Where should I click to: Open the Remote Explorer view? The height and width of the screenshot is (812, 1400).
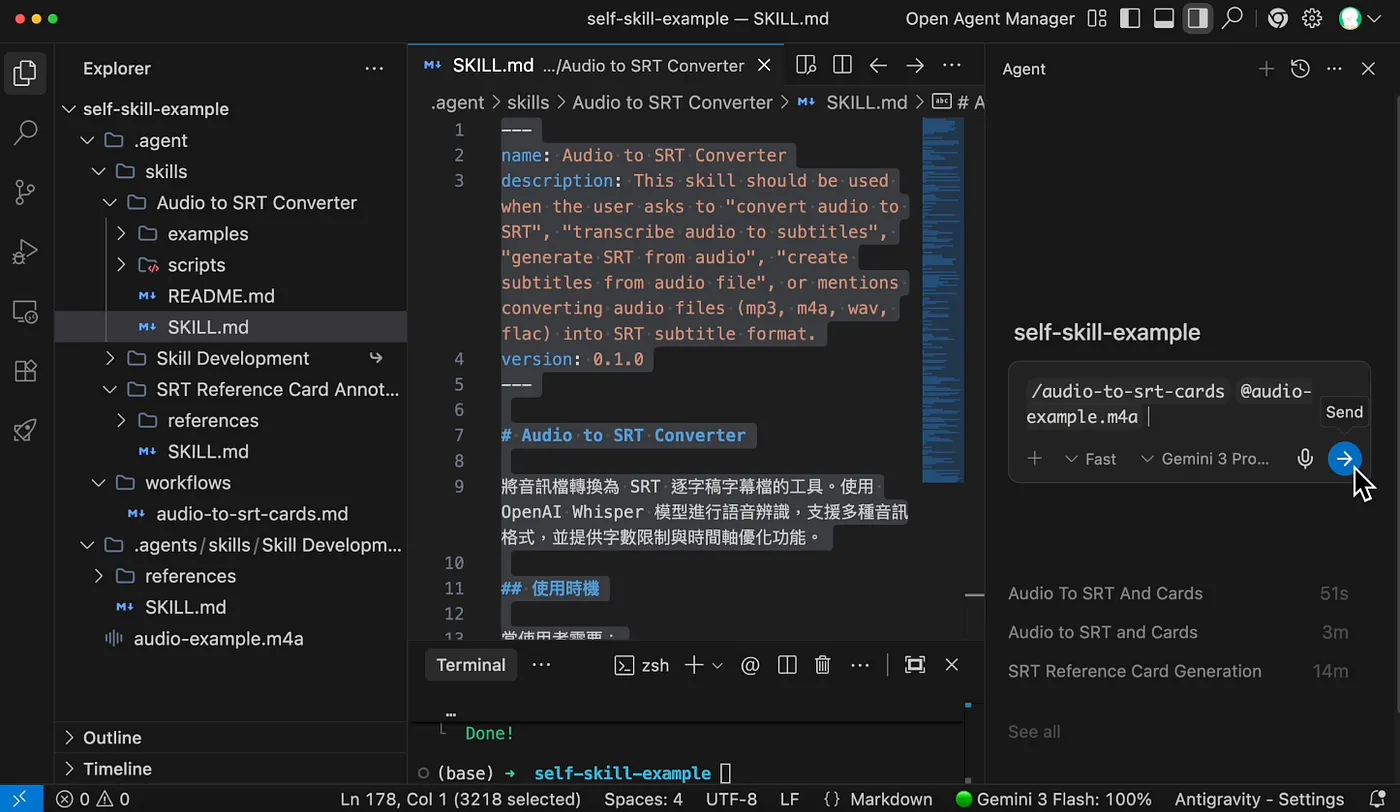pyautogui.click(x=26, y=312)
